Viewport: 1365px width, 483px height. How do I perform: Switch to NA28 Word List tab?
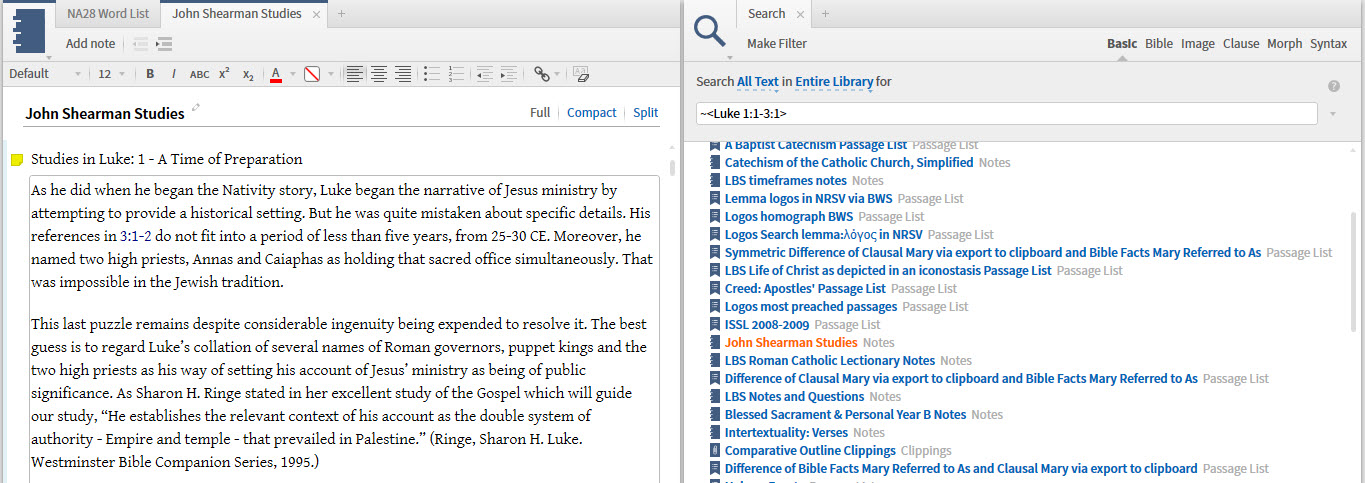[x=108, y=14]
